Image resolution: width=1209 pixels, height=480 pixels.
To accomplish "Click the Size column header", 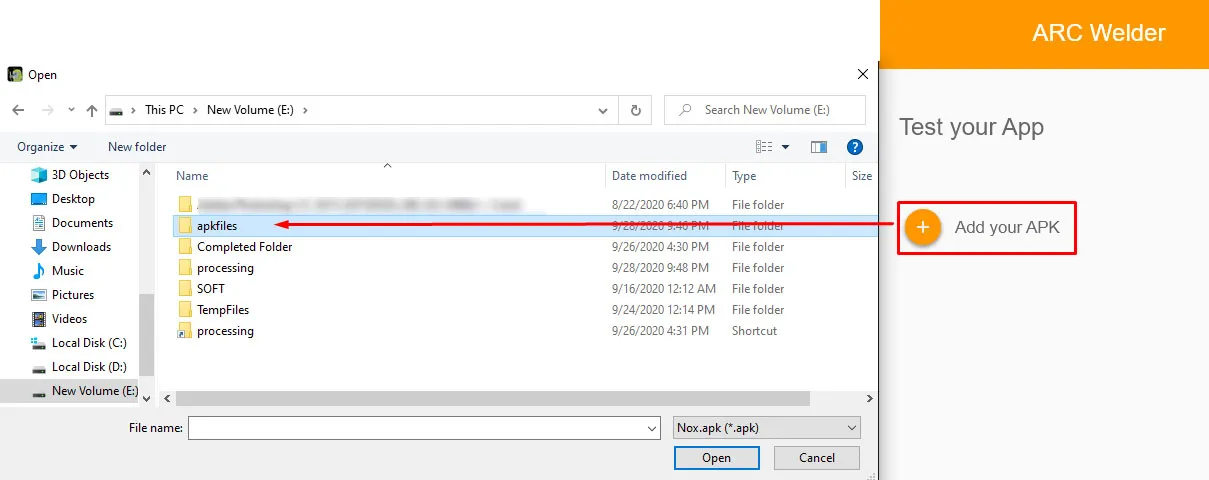I will point(861,176).
